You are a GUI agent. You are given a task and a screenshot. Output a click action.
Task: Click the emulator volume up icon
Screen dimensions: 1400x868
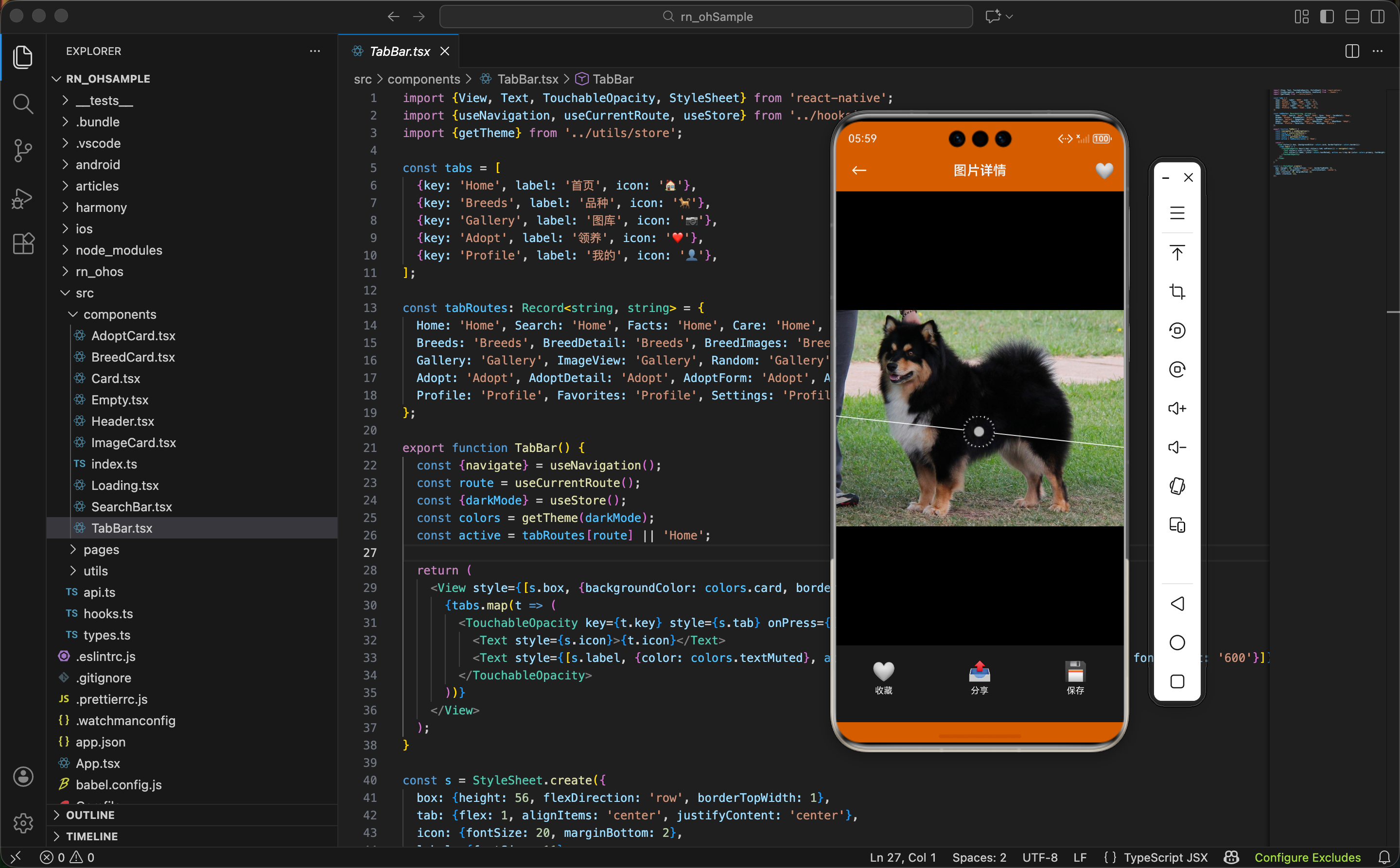pos(1177,408)
